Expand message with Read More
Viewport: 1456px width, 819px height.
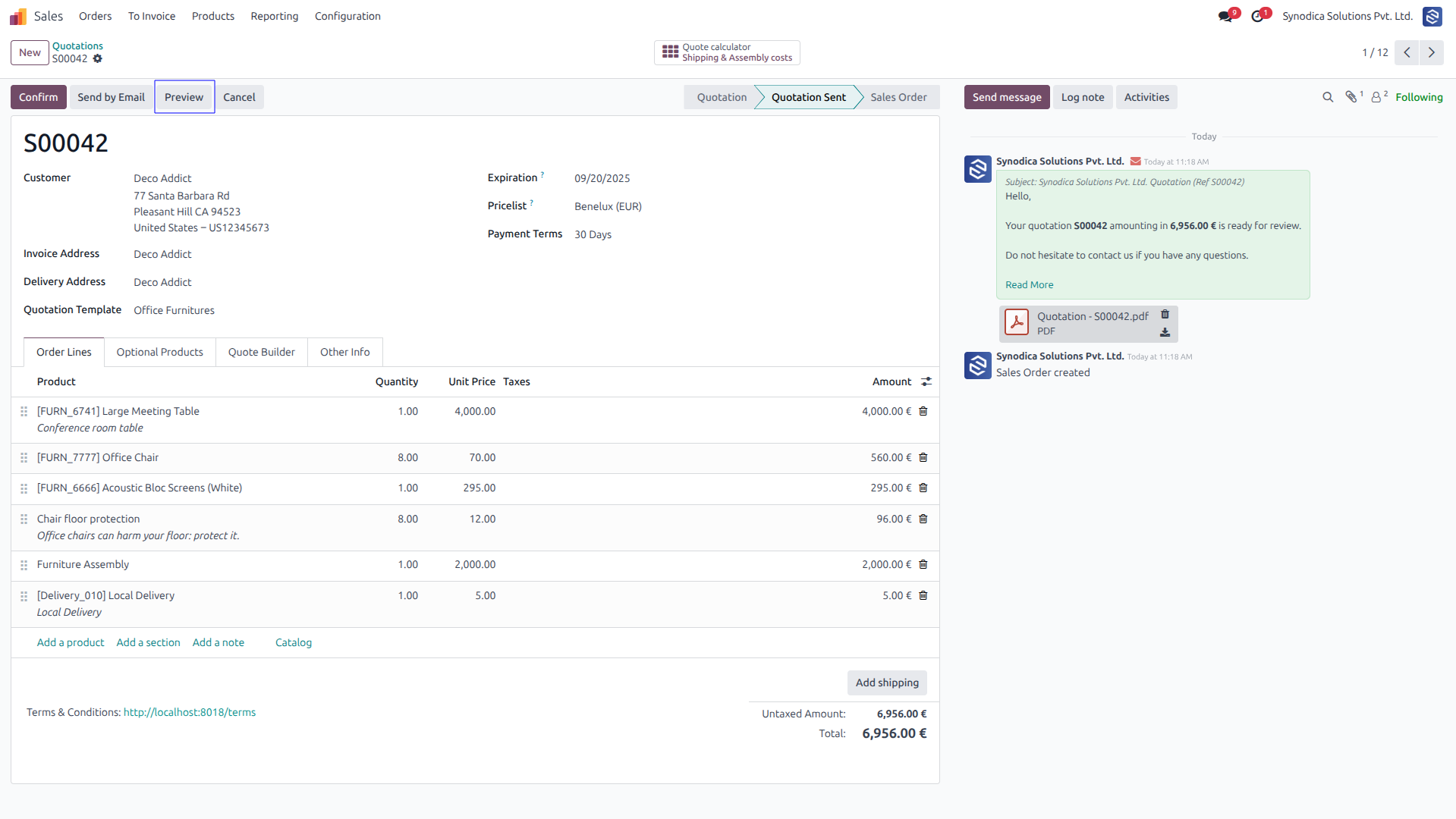point(1029,284)
